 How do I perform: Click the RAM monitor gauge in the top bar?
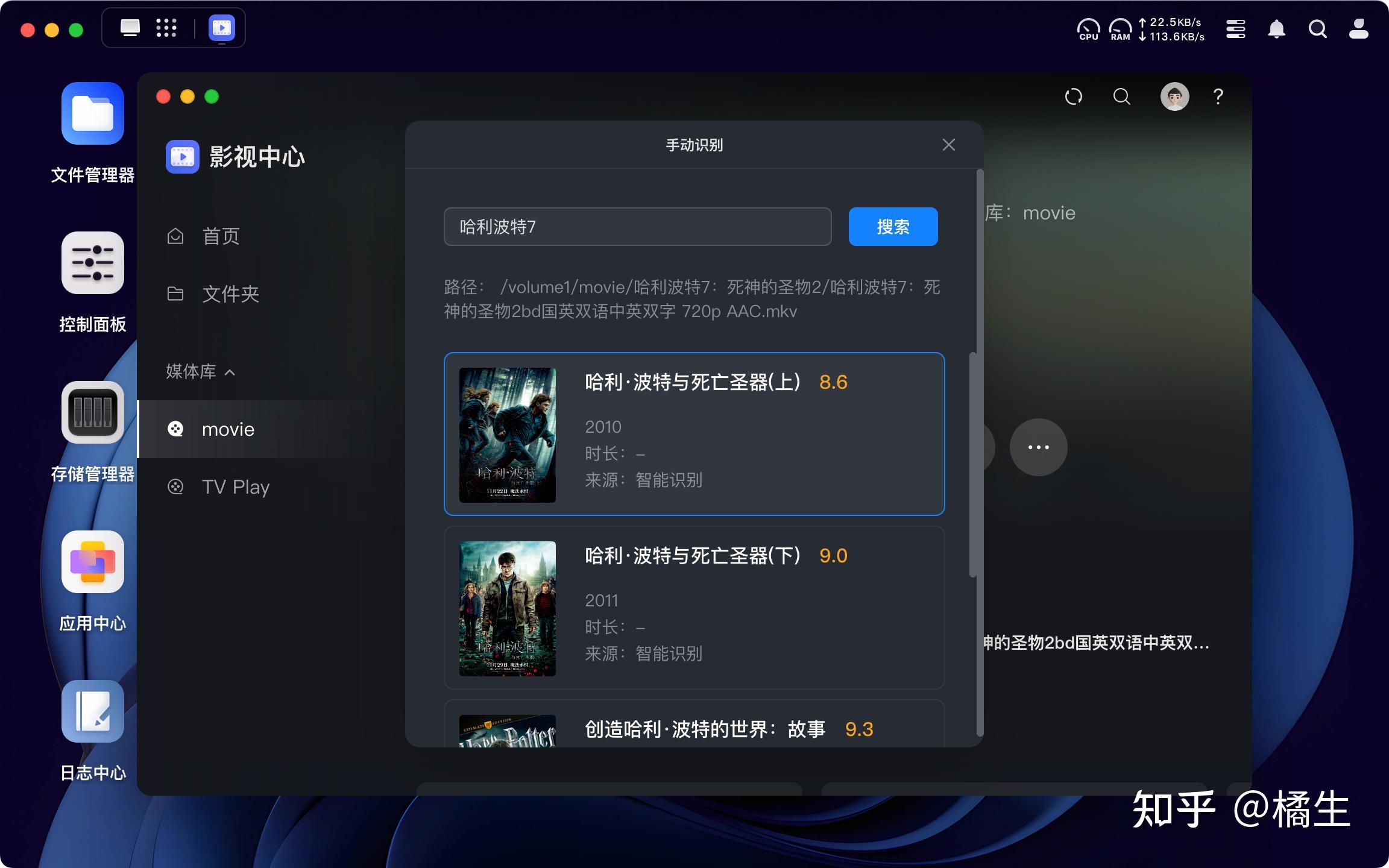(1120, 28)
